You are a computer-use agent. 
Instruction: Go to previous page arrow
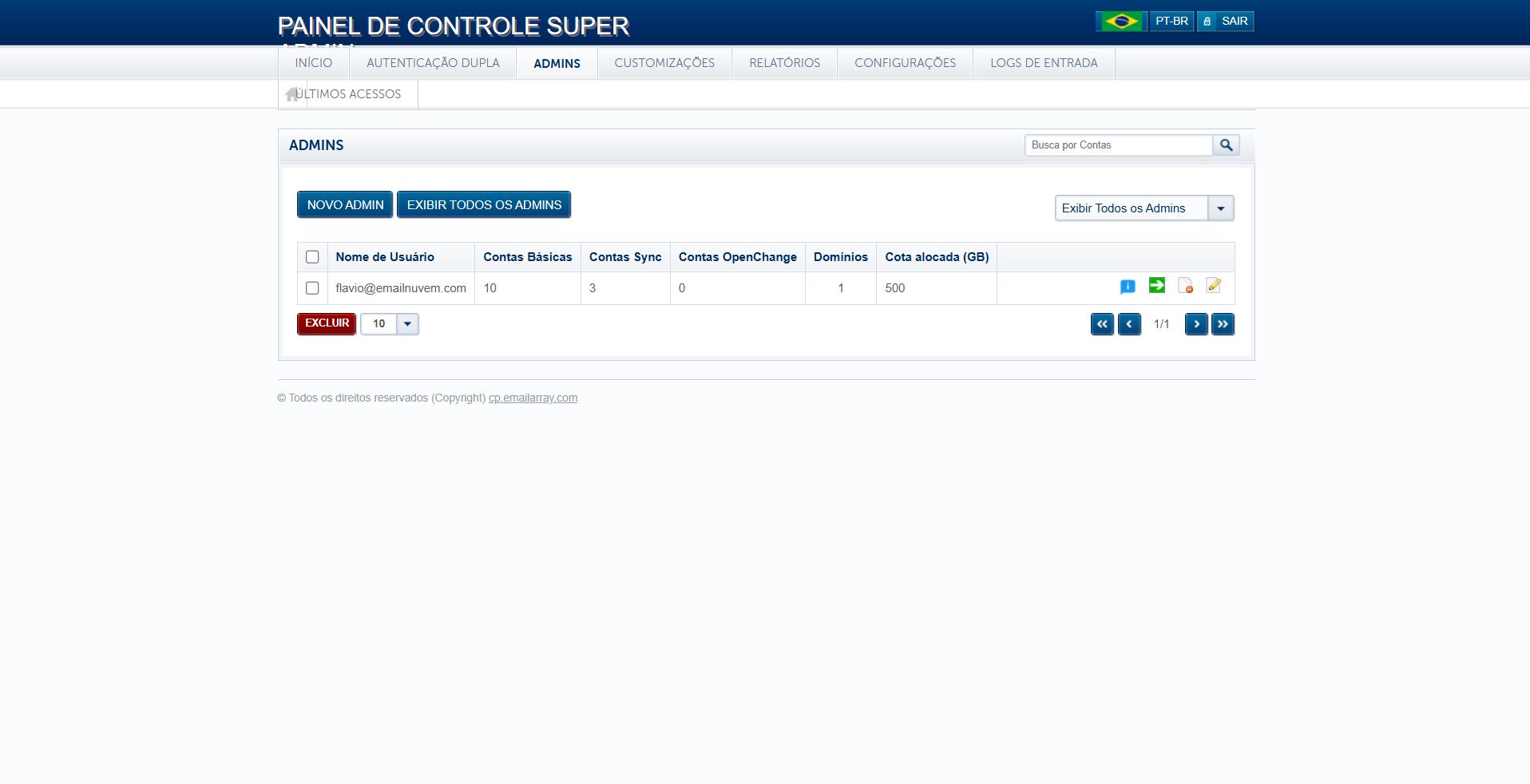pos(1129,324)
